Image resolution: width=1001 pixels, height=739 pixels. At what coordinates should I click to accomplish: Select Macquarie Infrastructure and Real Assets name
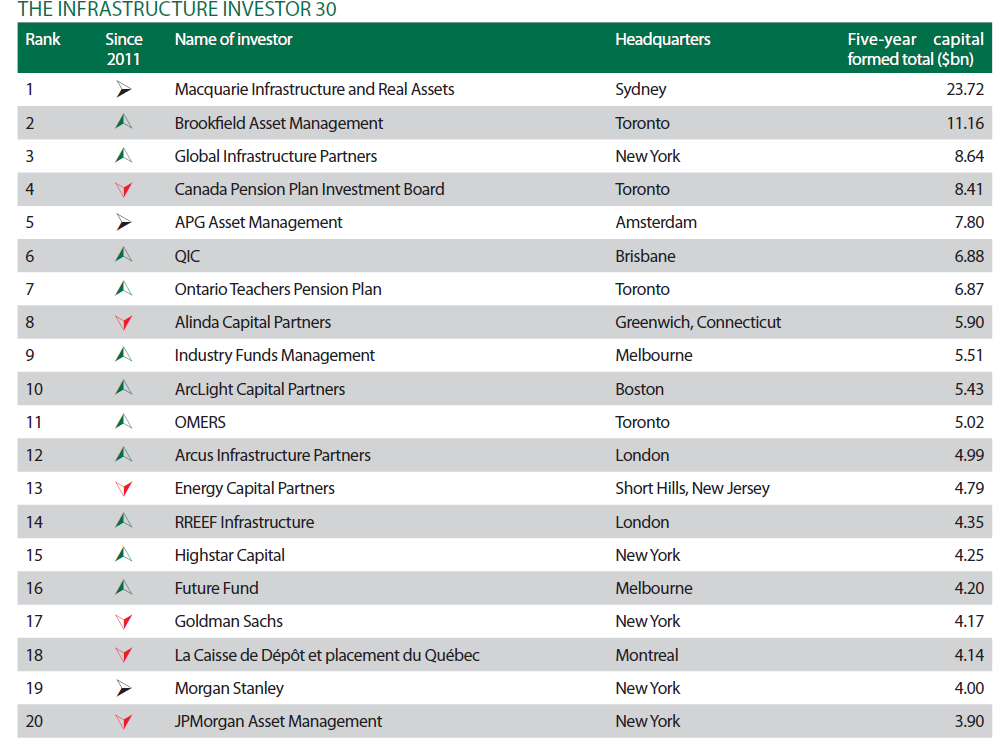pyautogui.click(x=315, y=89)
